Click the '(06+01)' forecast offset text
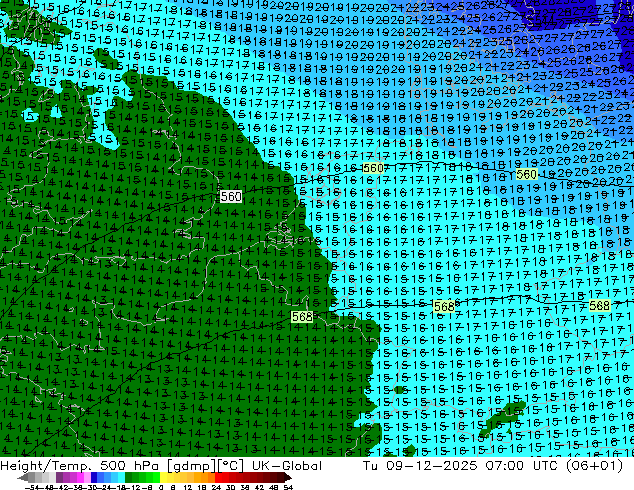Viewport: 634px width, 490px height. 594,466
